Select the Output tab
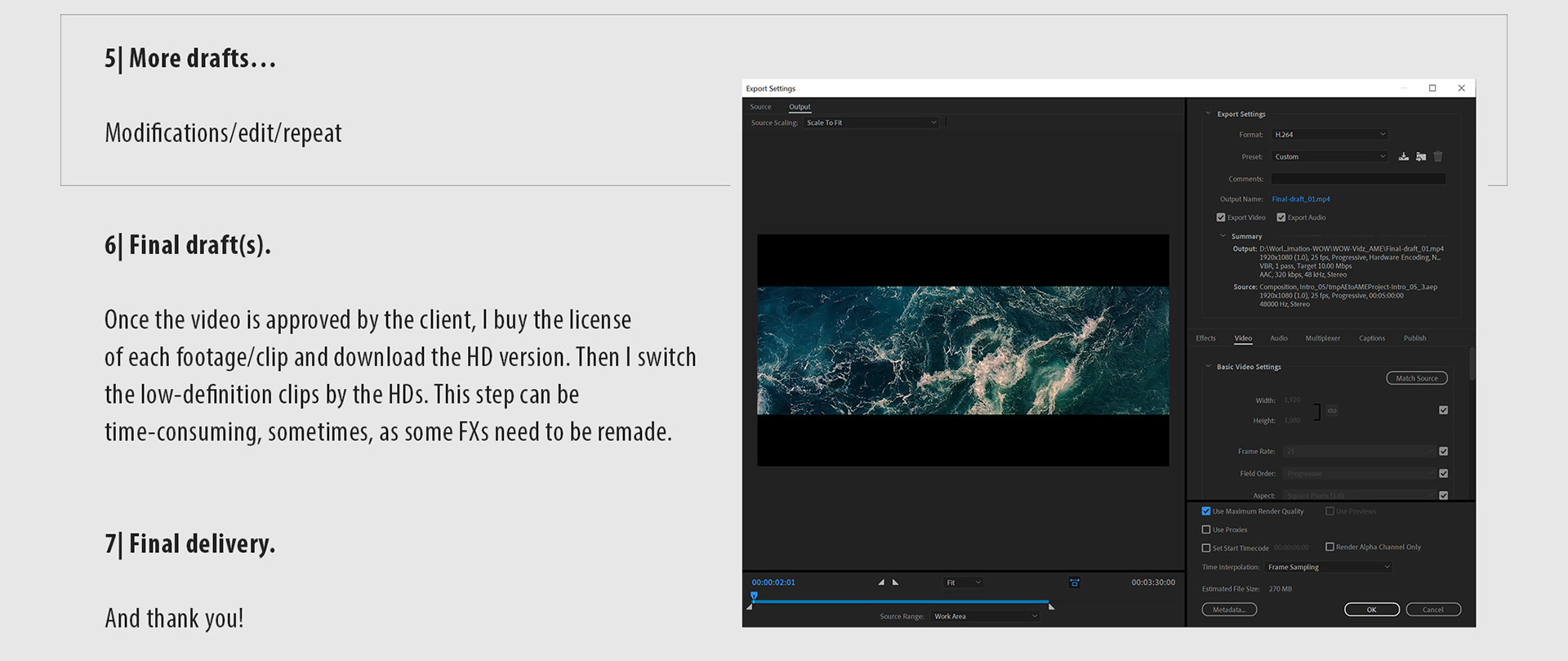The height and width of the screenshot is (661, 1568). point(800,107)
